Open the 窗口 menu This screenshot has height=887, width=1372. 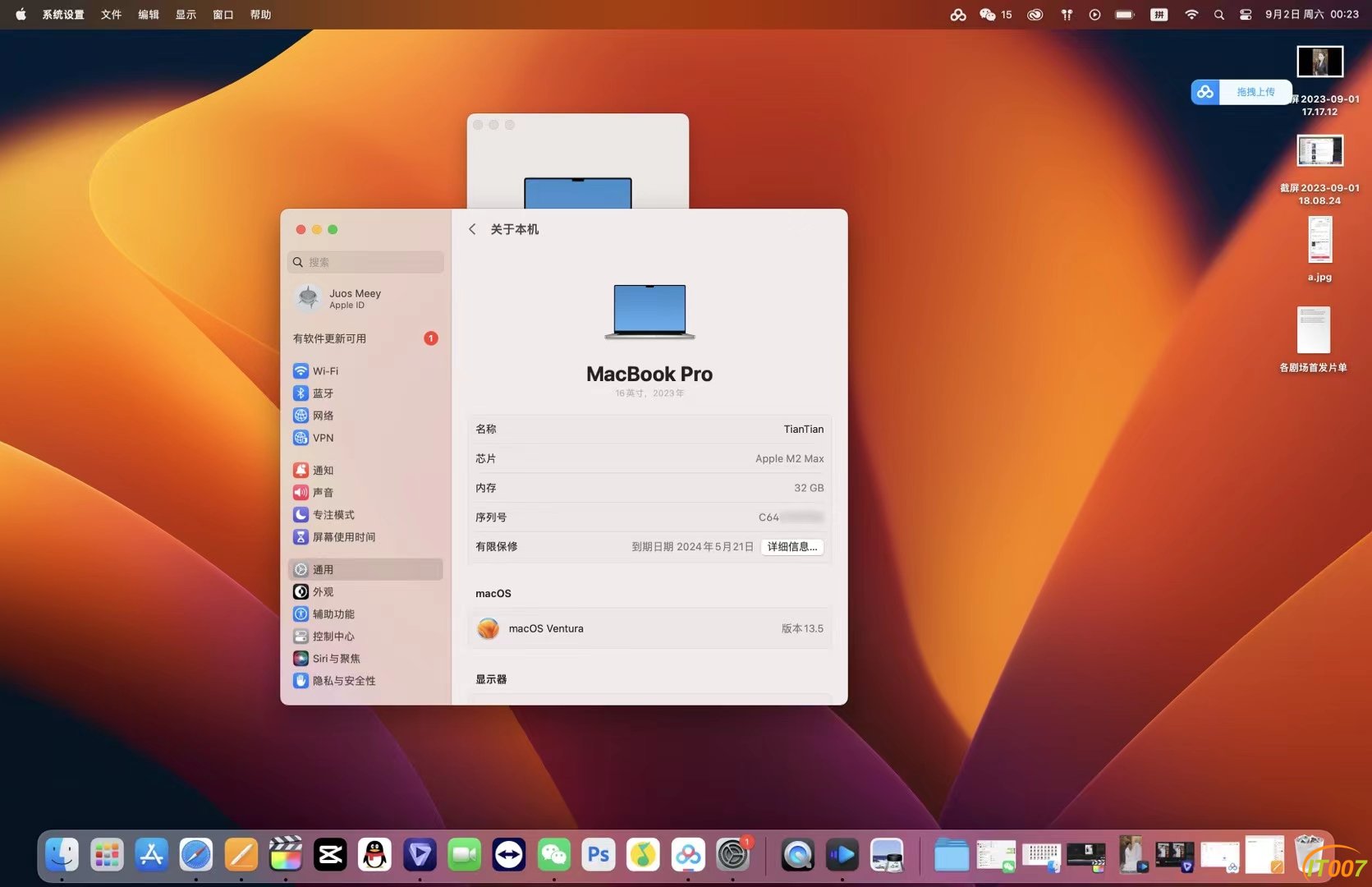223,14
